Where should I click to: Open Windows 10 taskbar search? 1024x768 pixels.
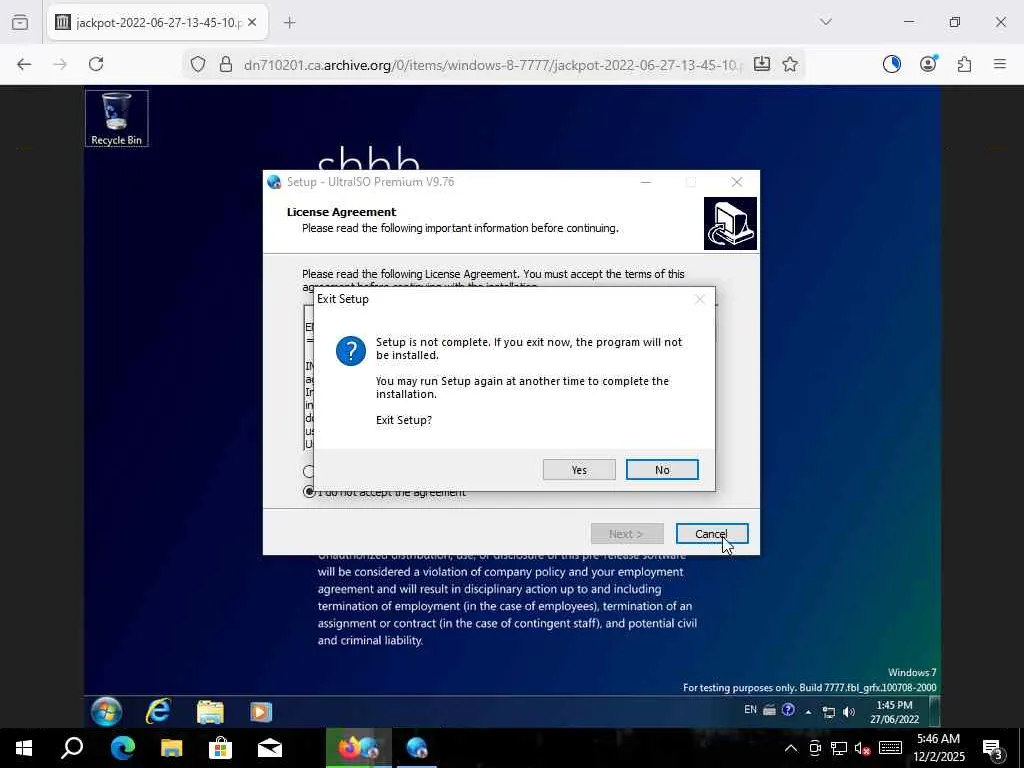point(72,748)
